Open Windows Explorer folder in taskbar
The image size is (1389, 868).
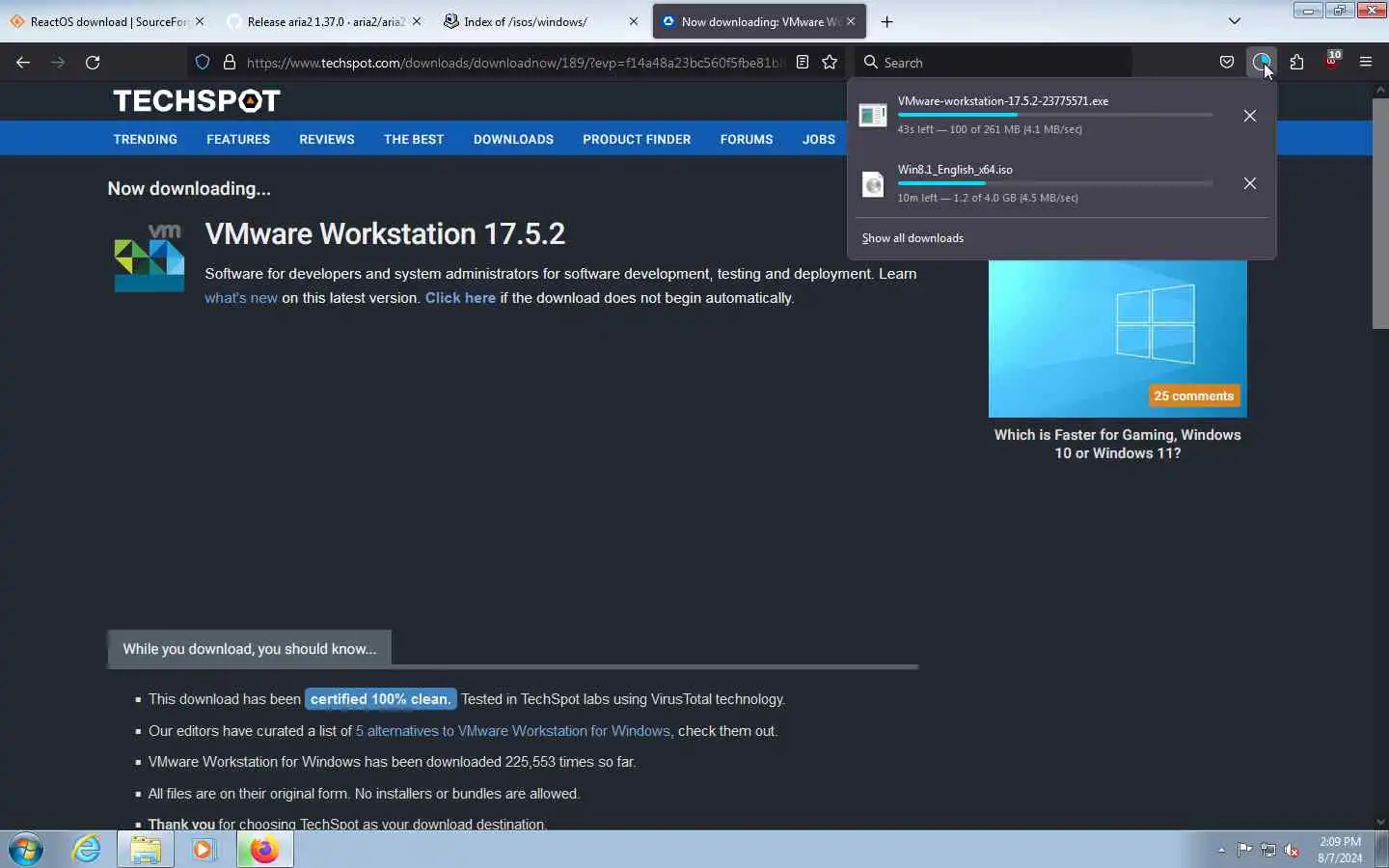[146, 850]
